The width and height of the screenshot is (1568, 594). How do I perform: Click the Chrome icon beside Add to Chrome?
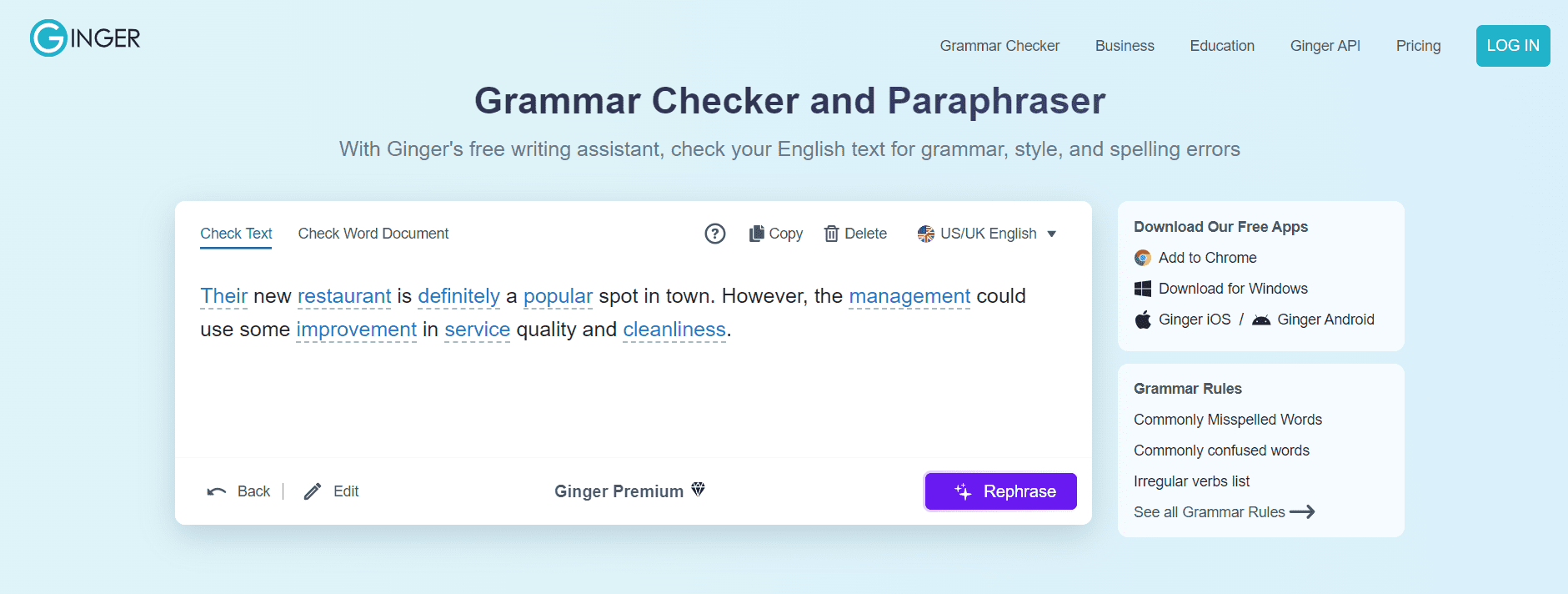point(1141,258)
